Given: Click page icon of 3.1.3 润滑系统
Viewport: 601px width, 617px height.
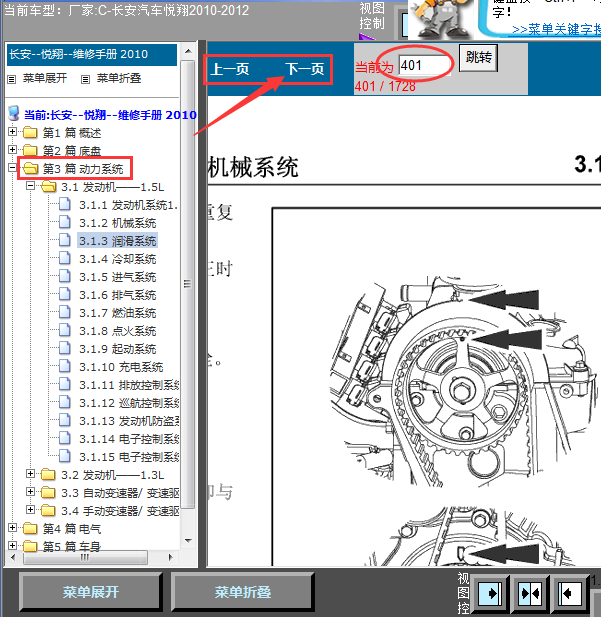Looking at the screenshot, I should [65, 240].
